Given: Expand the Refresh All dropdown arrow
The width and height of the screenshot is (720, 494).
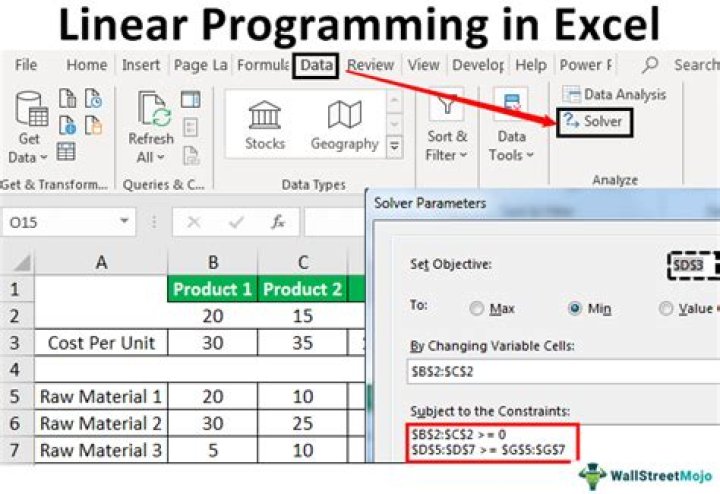Looking at the screenshot, I should pos(161,157).
